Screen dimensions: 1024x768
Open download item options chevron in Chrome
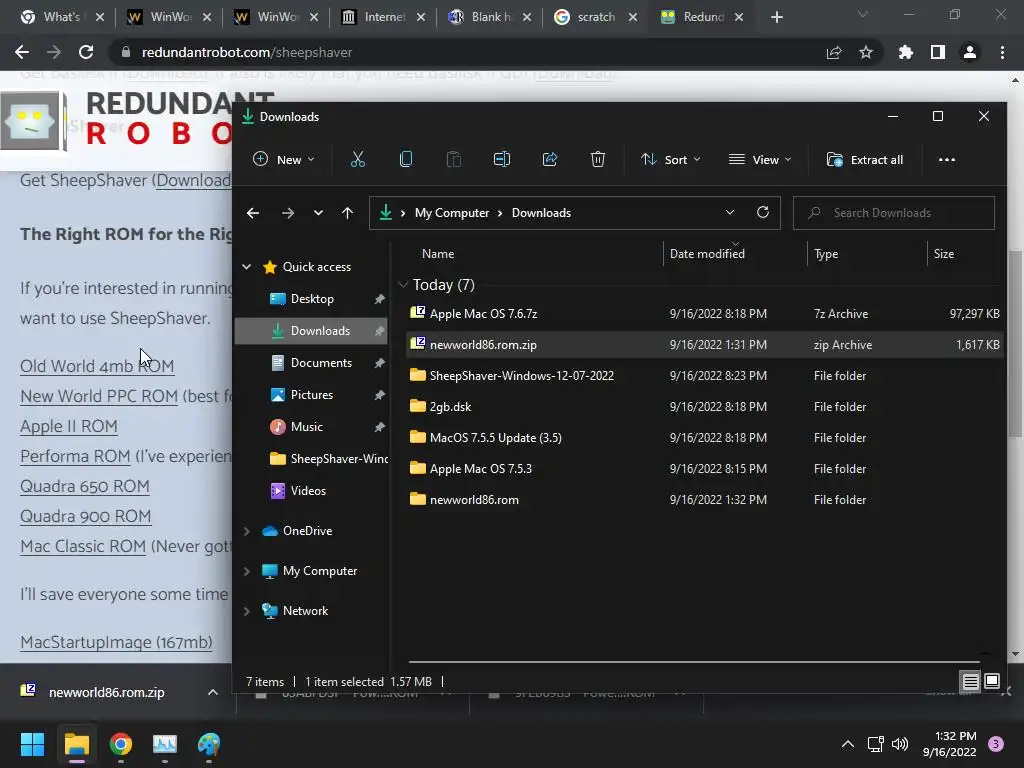click(x=213, y=692)
